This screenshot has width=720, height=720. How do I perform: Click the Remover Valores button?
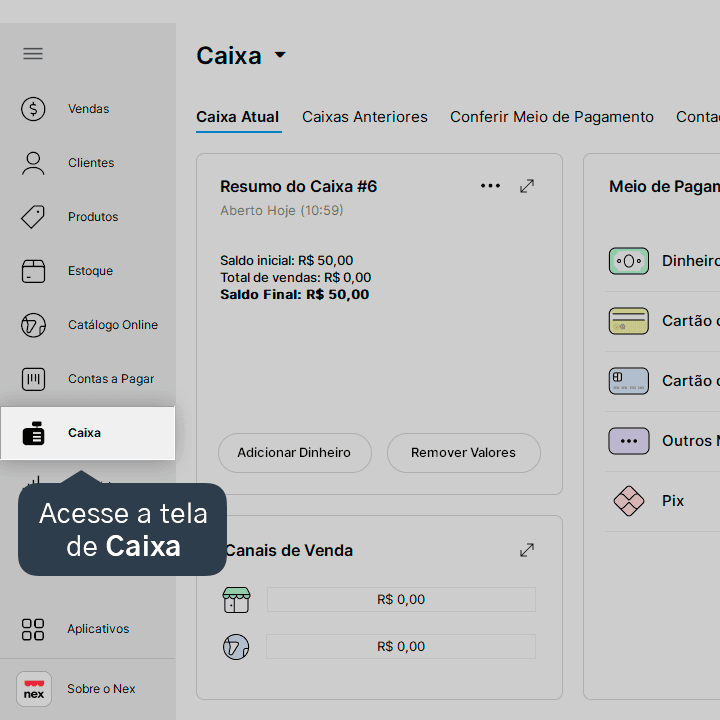coord(463,453)
